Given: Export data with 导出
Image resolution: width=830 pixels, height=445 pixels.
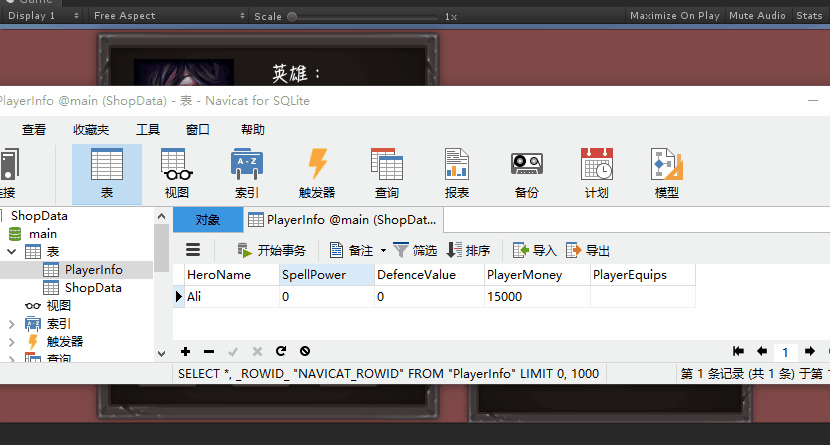Looking at the screenshot, I should point(588,250).
